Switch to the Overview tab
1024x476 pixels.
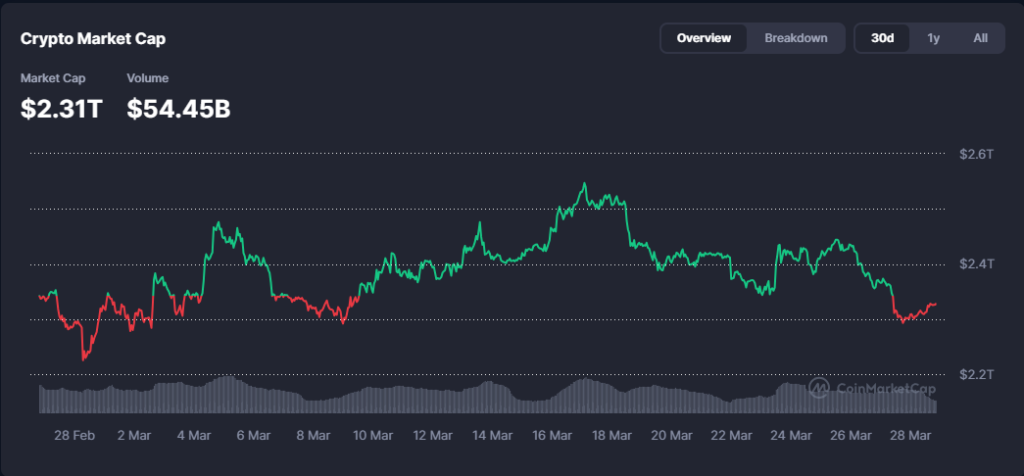pos(703,38)
